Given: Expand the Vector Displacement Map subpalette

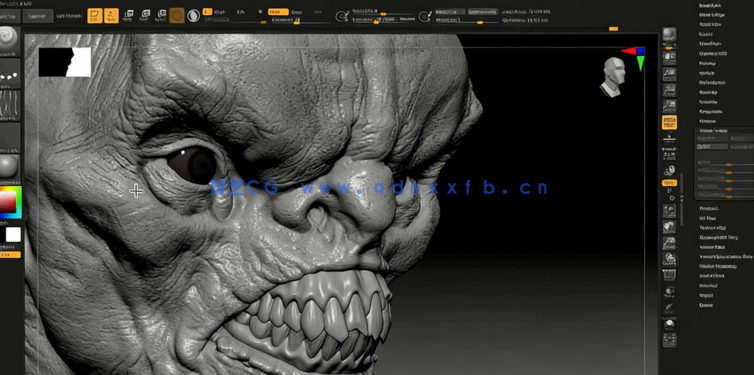Looking at the screenshot, I should pyautogui.click(x=726, y=257).
